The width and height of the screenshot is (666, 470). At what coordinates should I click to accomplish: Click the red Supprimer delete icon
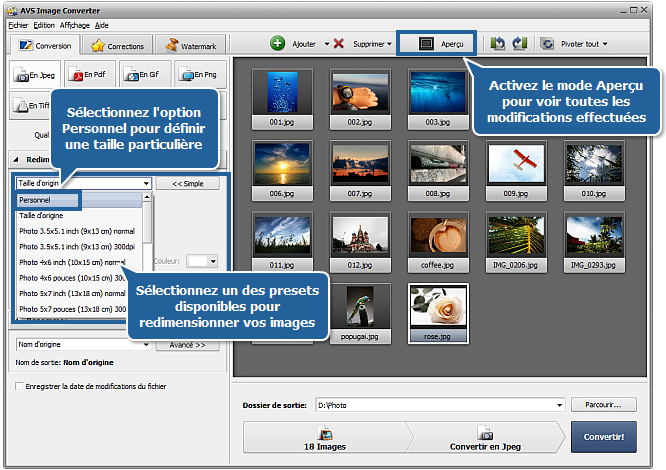(x=339, y=44)
